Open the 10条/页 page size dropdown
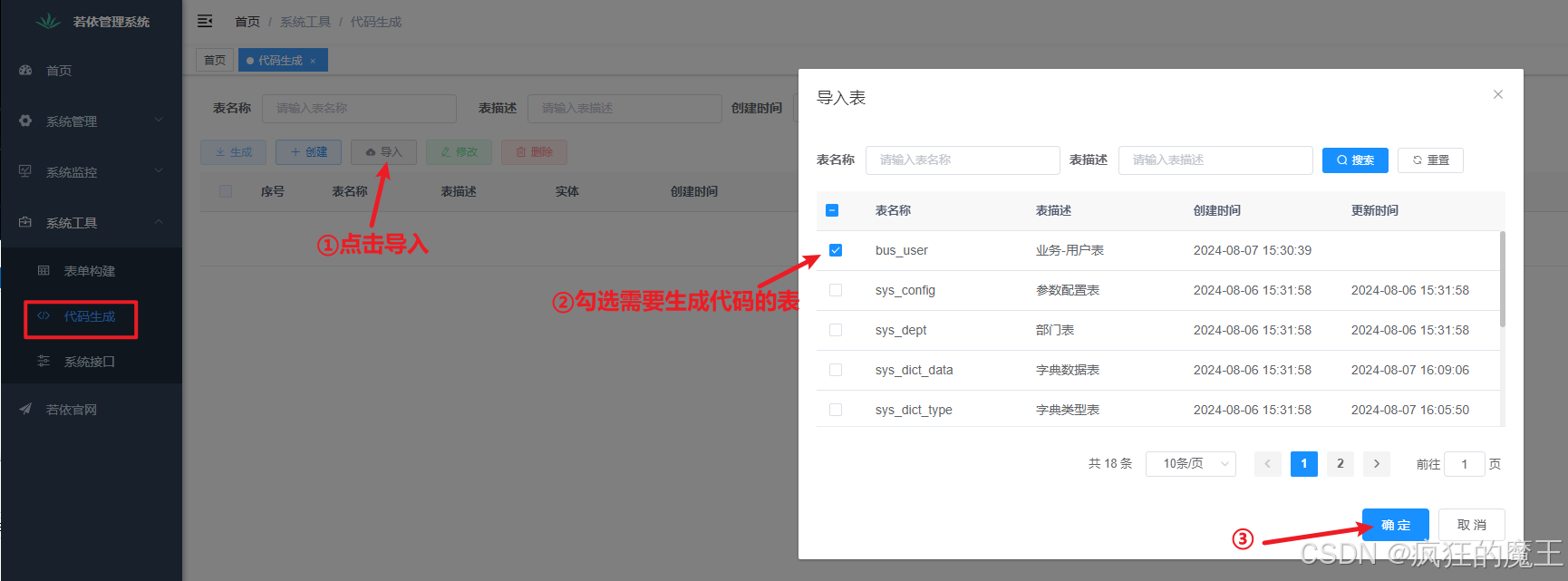1568x581 pixels. [x=1191, y=463]
